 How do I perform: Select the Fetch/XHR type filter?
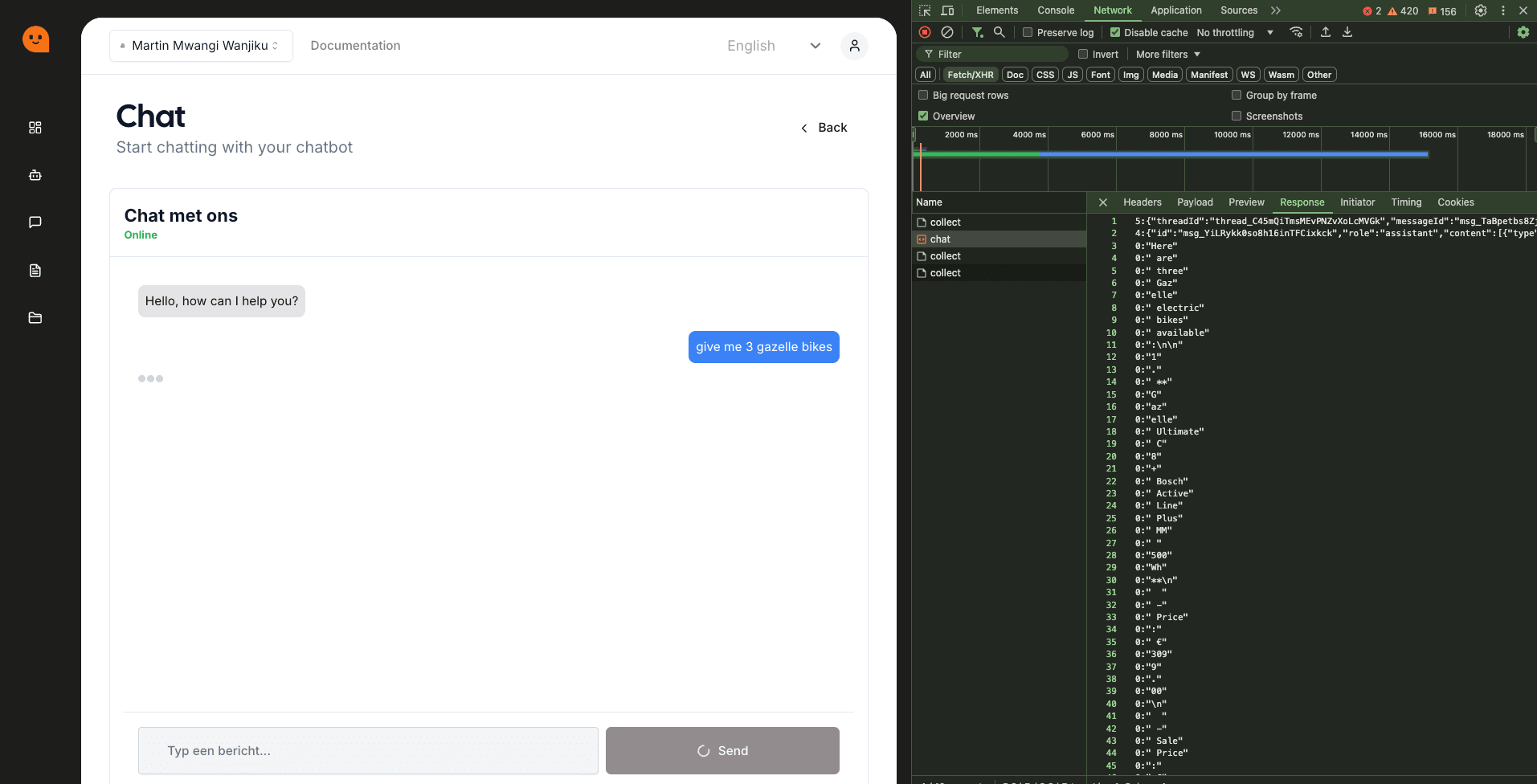point(971,75)
